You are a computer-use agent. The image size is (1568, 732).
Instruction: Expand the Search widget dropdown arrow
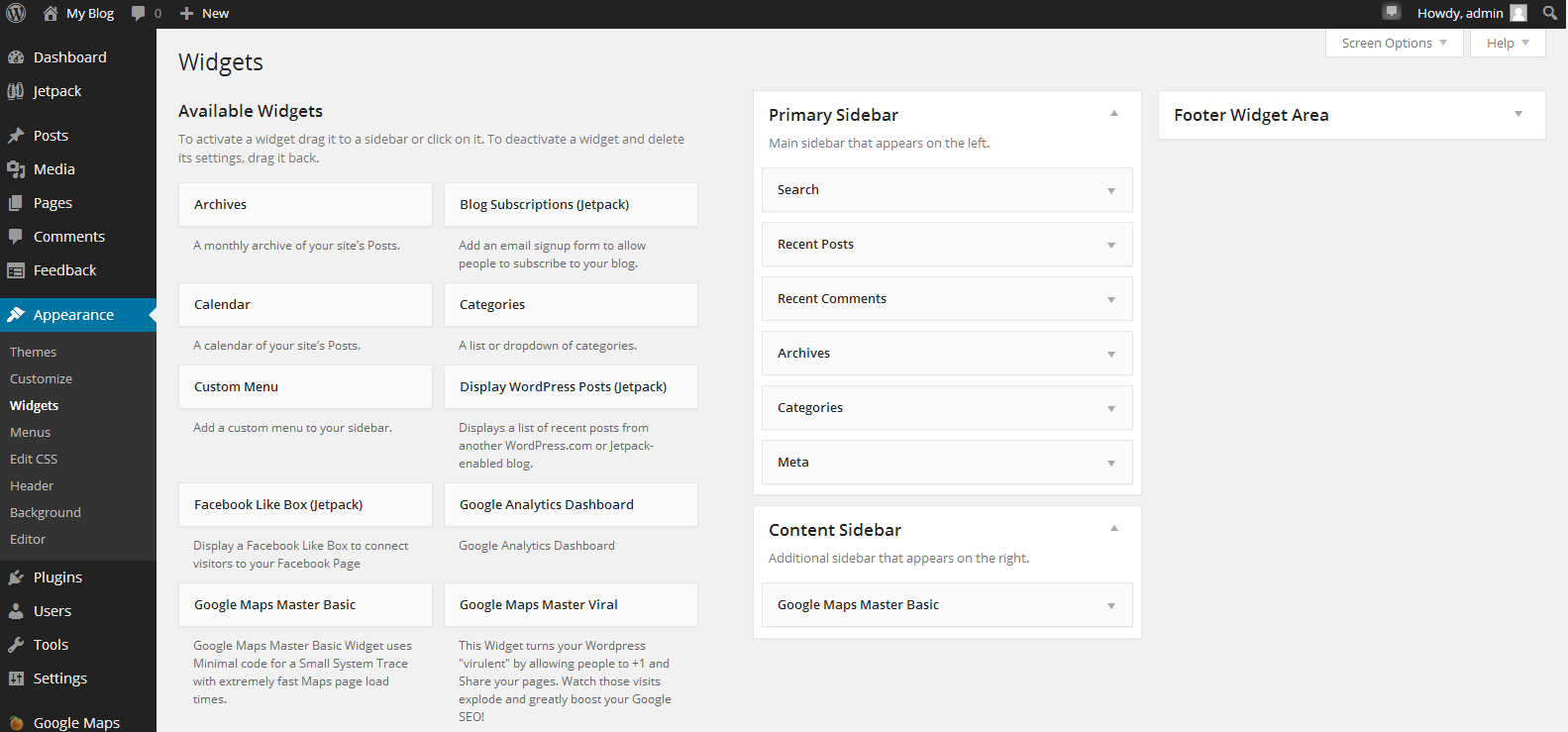[1111, 190]
